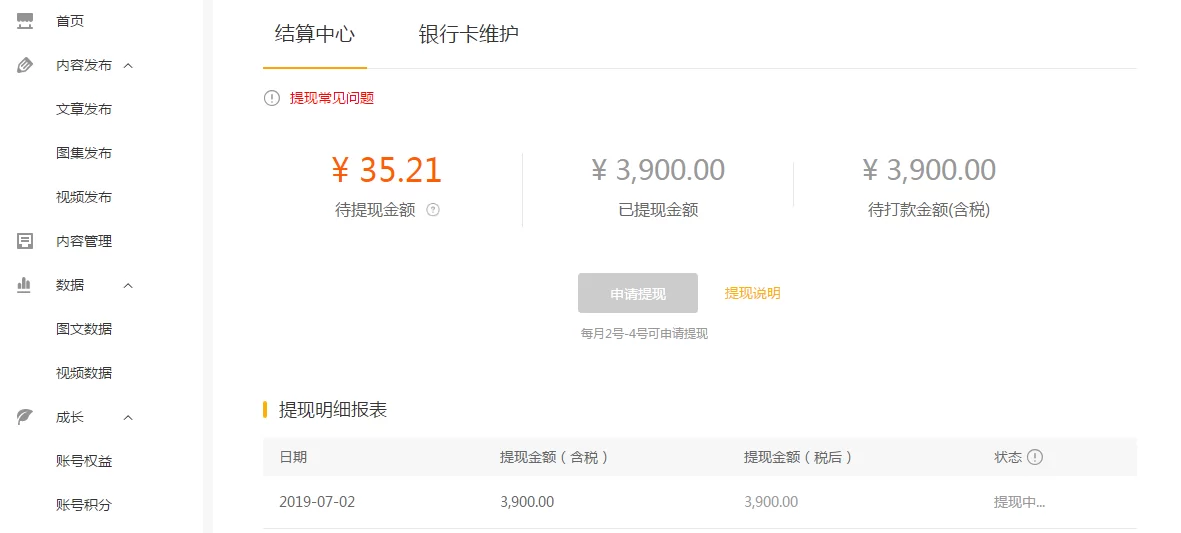This screenshot has height=533, width=1181.
Task: Collapse the 内容发布 menu chevron
Action: [x=128, y=65]
